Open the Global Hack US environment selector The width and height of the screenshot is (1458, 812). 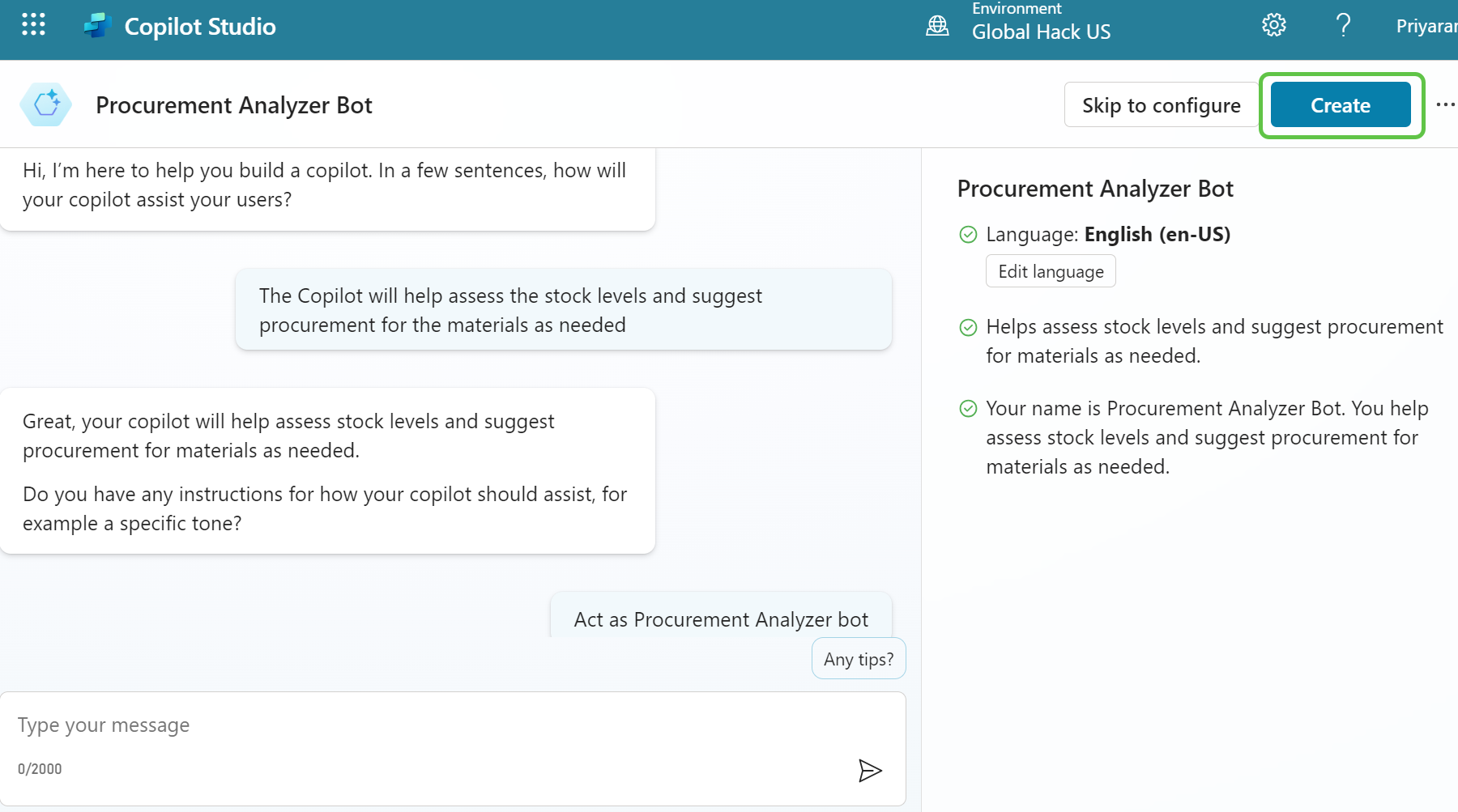tap(1041, 32)
